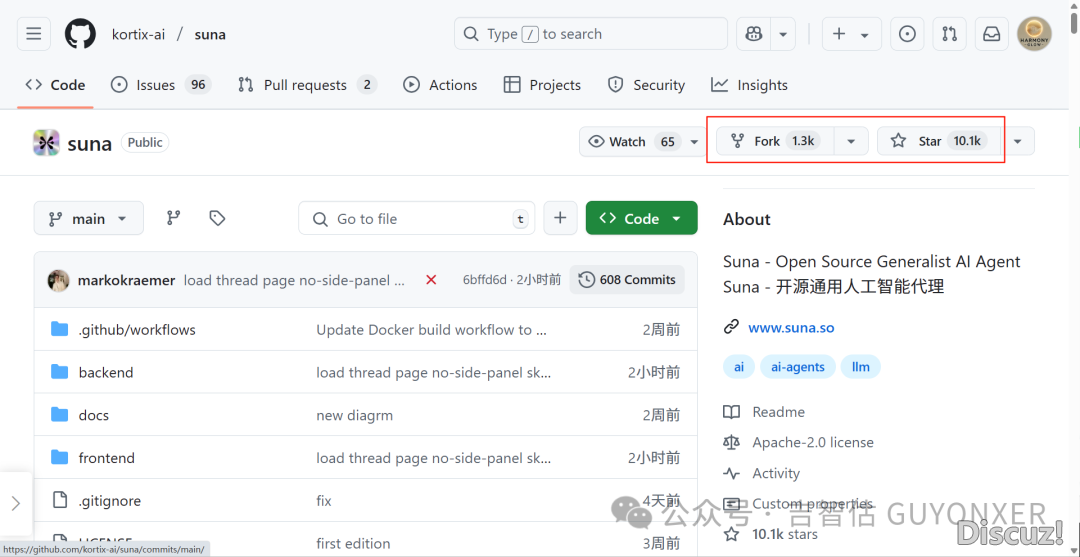Open the hamburger navigation menu

[34, 34]
